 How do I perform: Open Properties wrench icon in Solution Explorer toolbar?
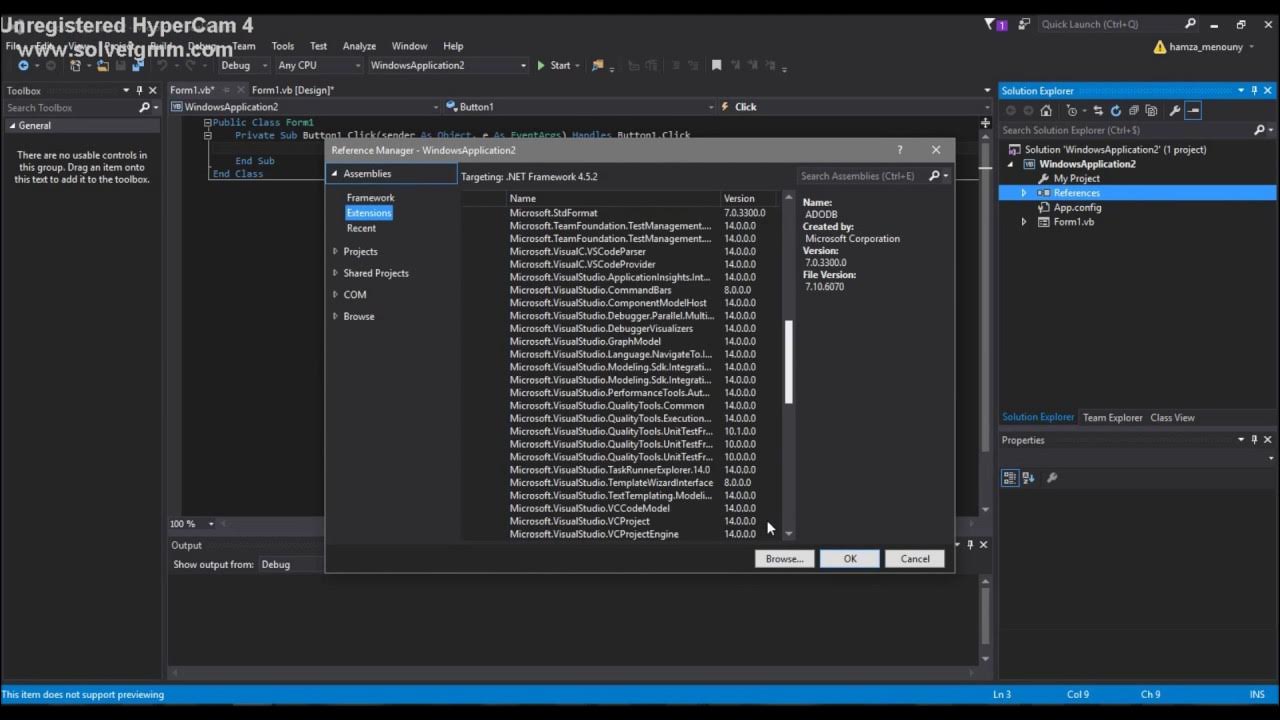tap(1175, 111)
